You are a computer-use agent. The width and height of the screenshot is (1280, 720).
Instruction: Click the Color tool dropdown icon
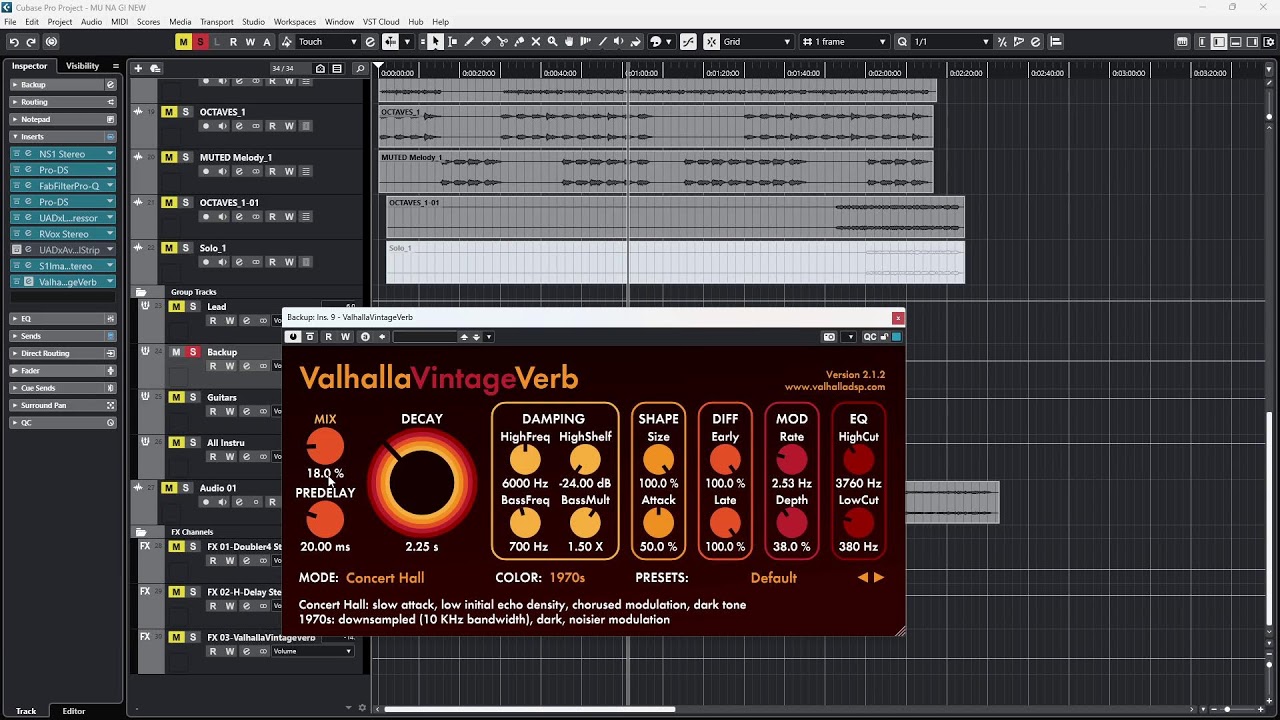pos(659,42)
